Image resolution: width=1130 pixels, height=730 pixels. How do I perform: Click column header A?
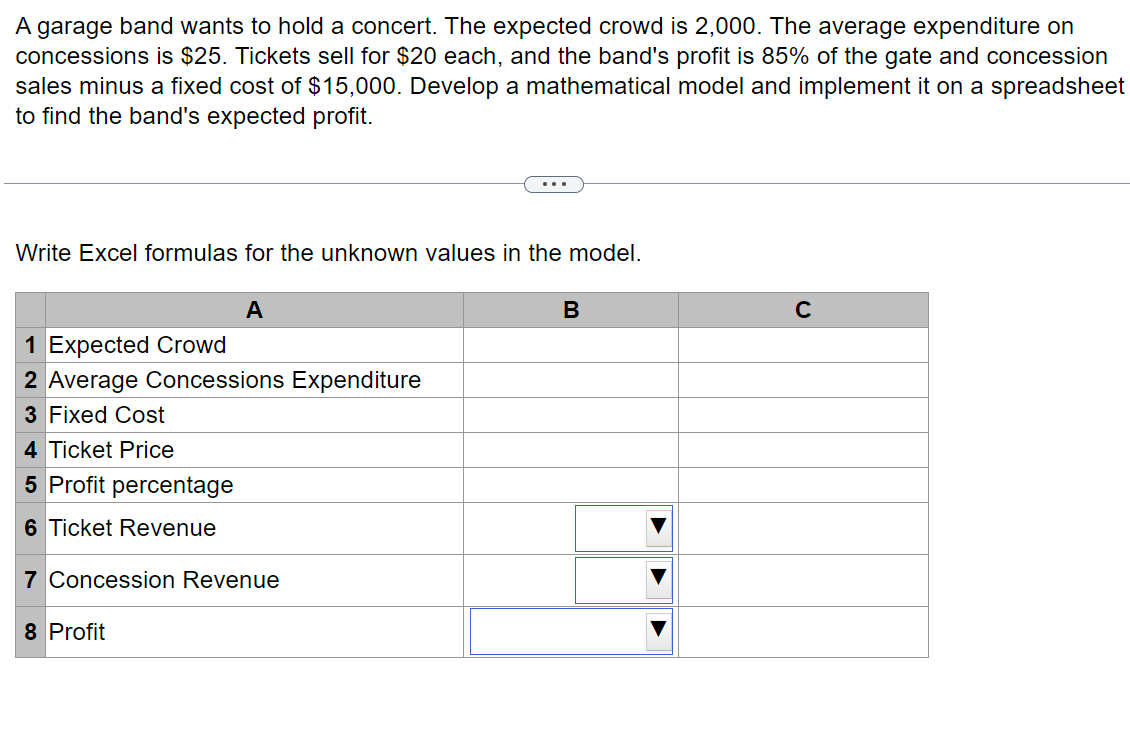coord(254,310)
